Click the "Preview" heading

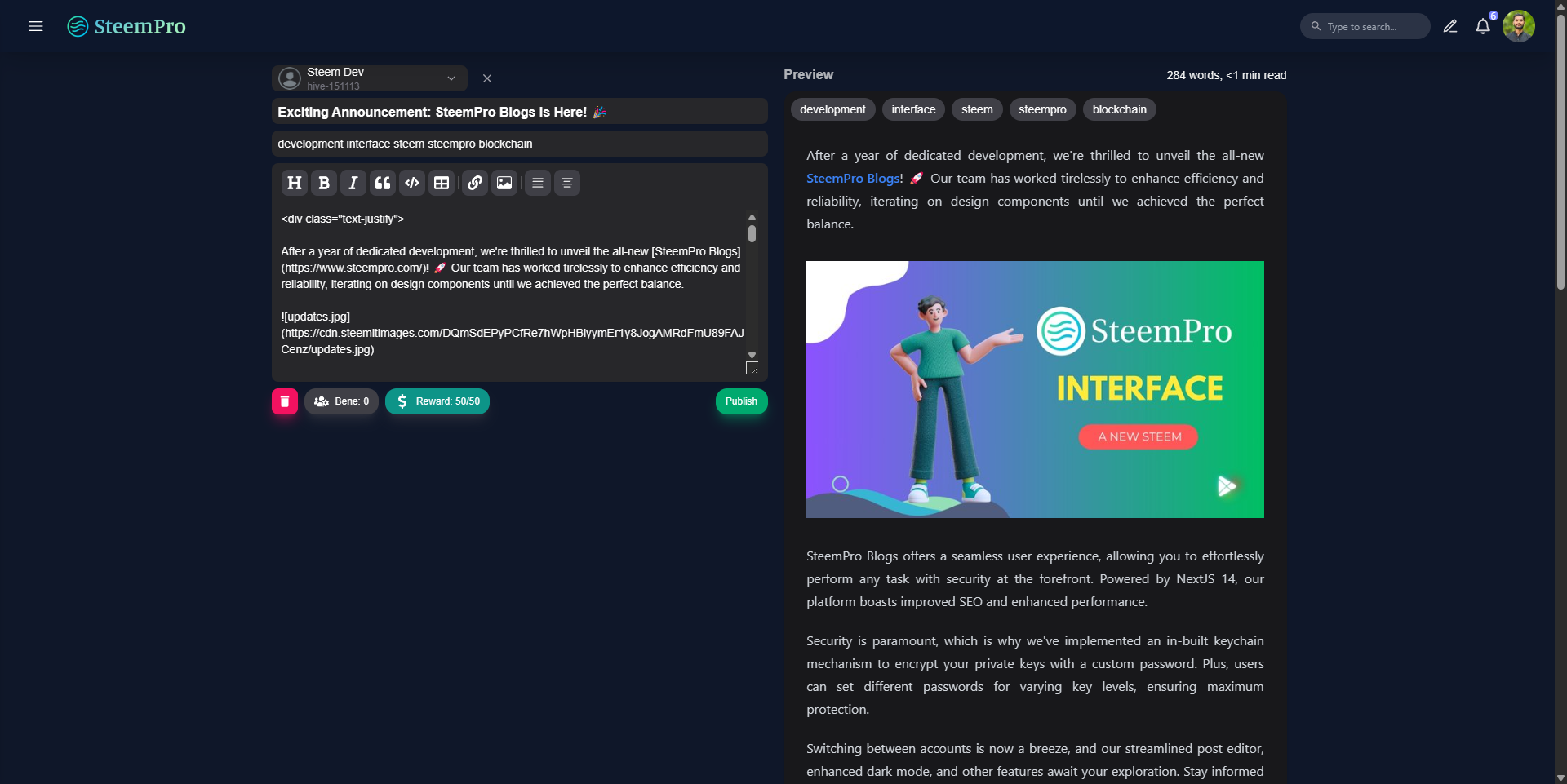pos(808,74)
